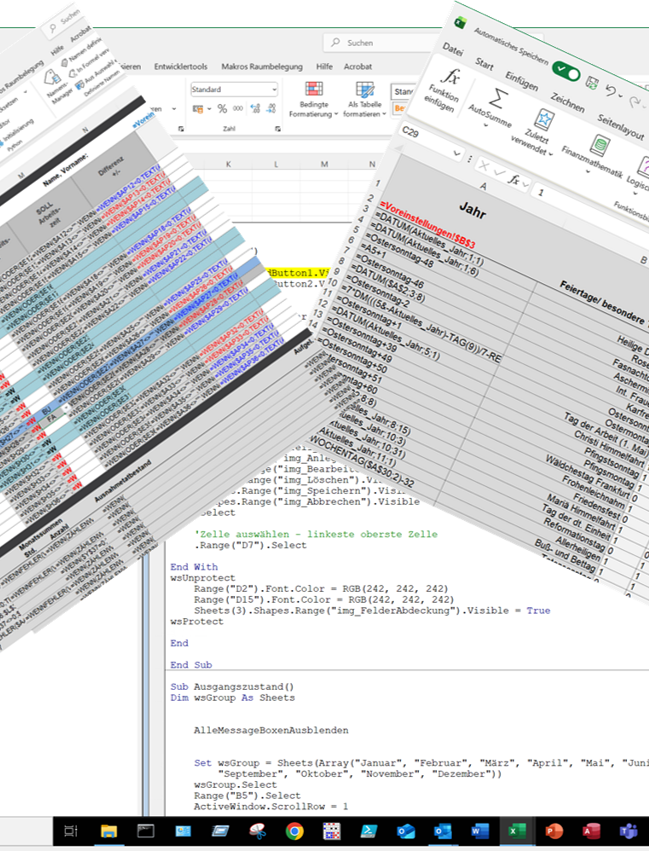Open the Zuletzt verwendet star book icon
The width and height of the screenshot is (649, 851).
click(x=543, y=119)
